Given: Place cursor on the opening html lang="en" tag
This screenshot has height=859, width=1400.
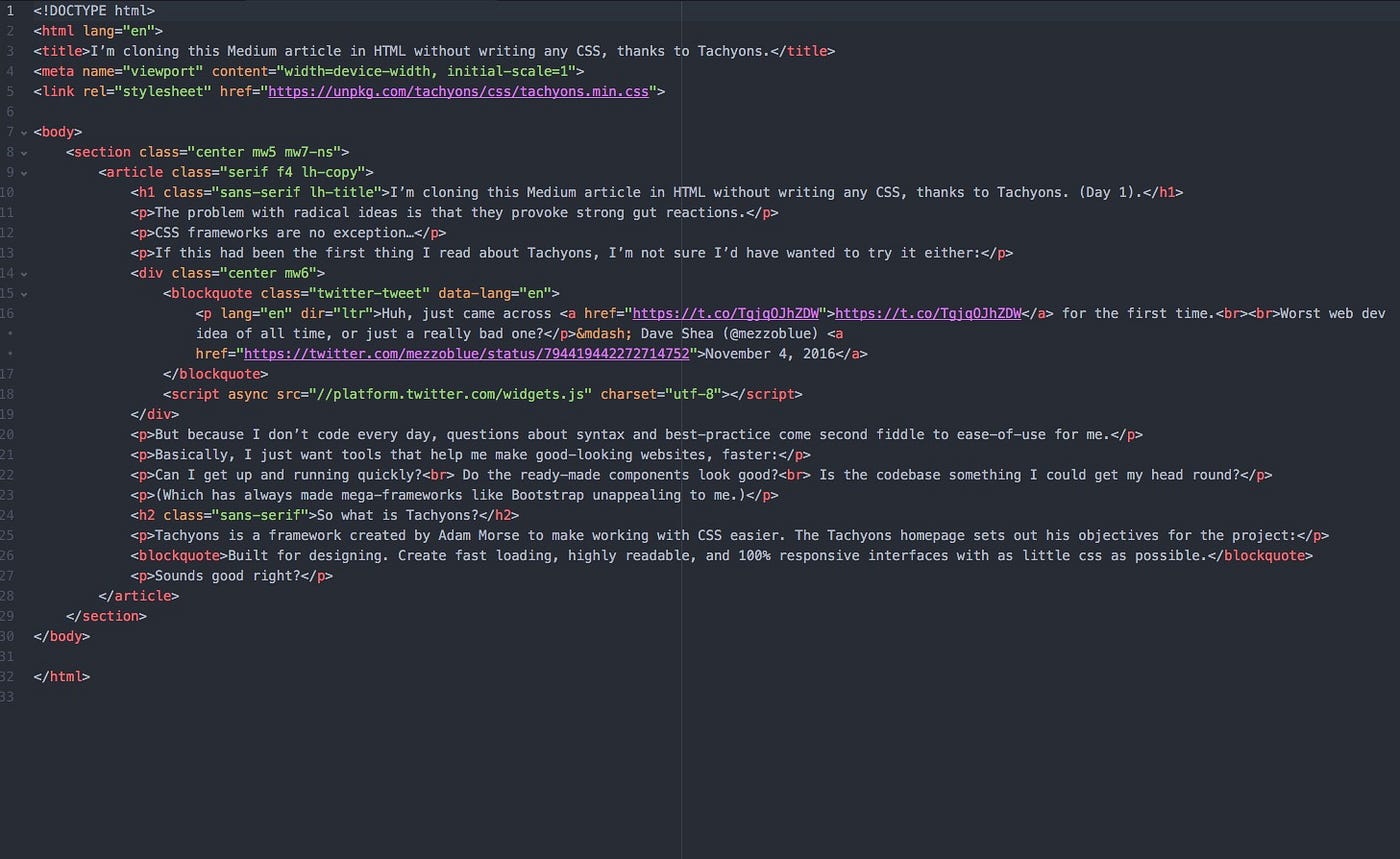Looking at the screenshot, I should (x=98, y=31).
